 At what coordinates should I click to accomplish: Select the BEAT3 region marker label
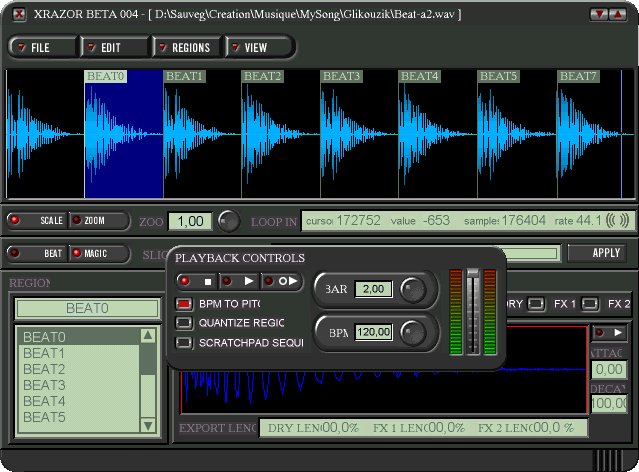coord(342,76)
